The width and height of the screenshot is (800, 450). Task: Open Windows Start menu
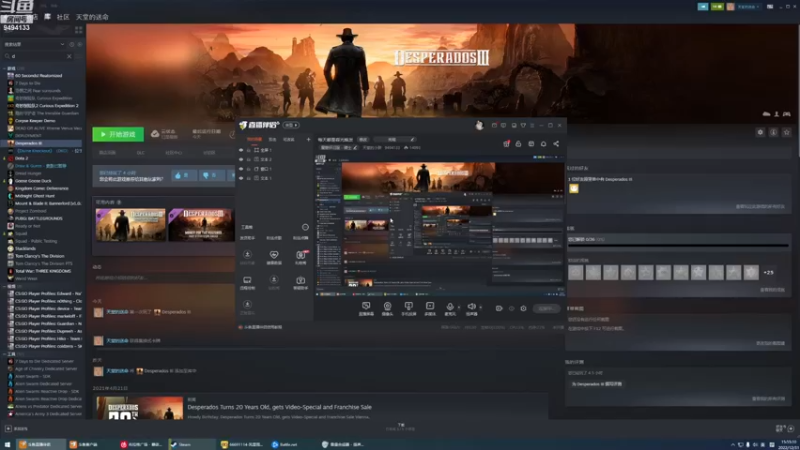point(7,444)
